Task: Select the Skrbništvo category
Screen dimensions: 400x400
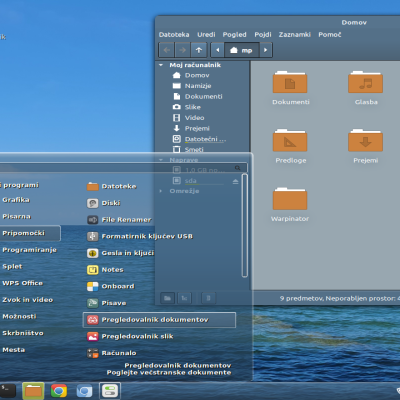Action: pos(23,333)
